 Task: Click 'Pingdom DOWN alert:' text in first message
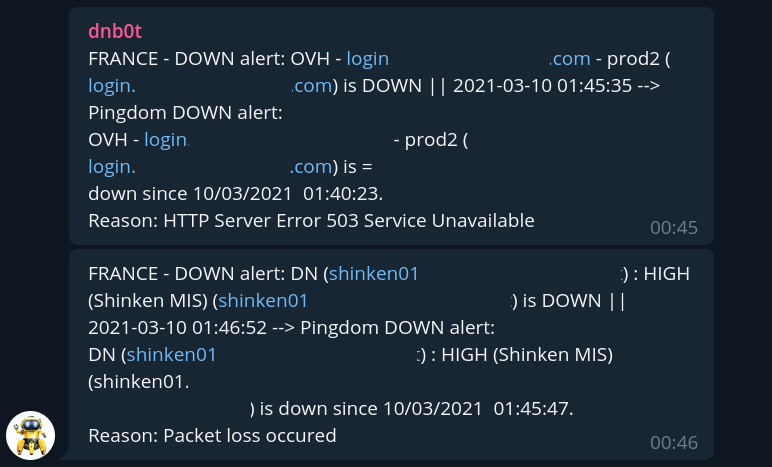(x=186, y=113)
